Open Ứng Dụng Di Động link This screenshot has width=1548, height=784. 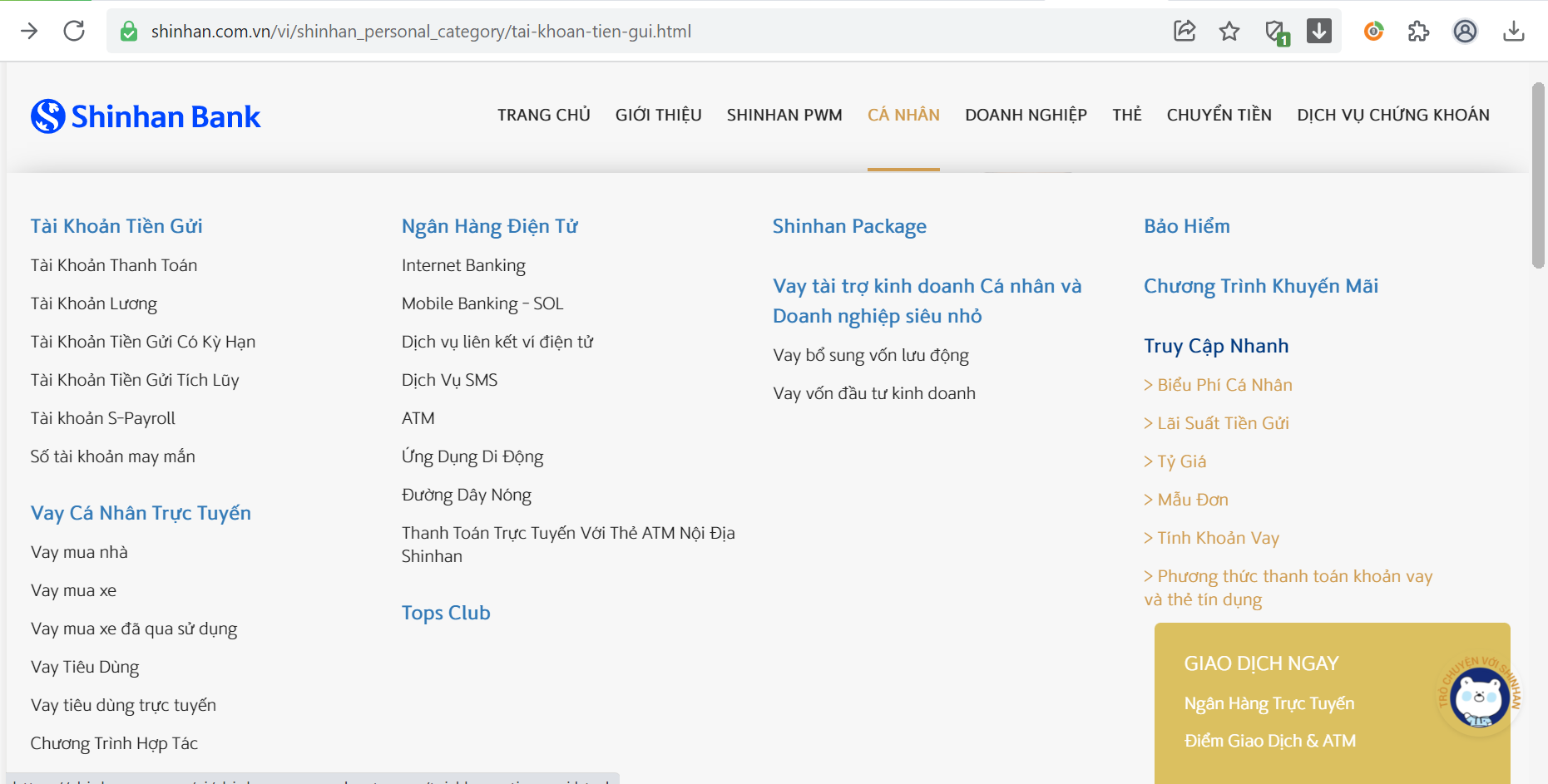pyautogui.click(x=472, y=456)
